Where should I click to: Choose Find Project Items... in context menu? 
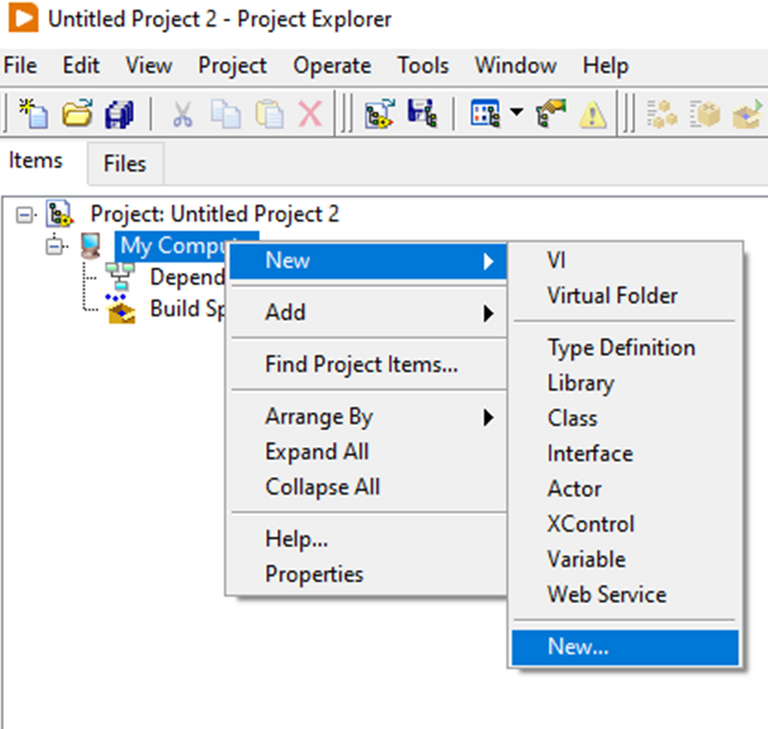[368, 364]
